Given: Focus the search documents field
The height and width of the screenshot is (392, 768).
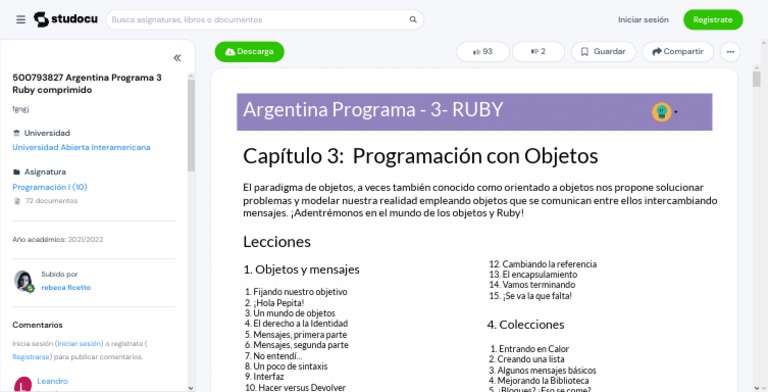Looking at the screenshot, I should 264,20.
